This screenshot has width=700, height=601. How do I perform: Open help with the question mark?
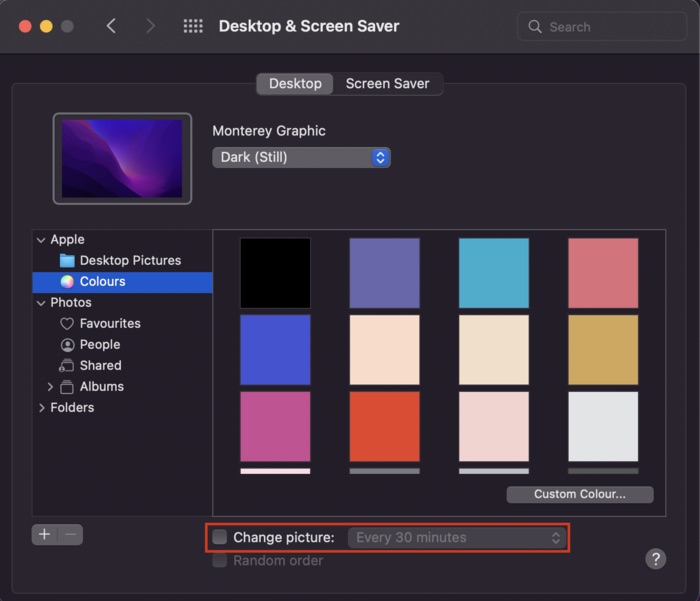point(655,559)
